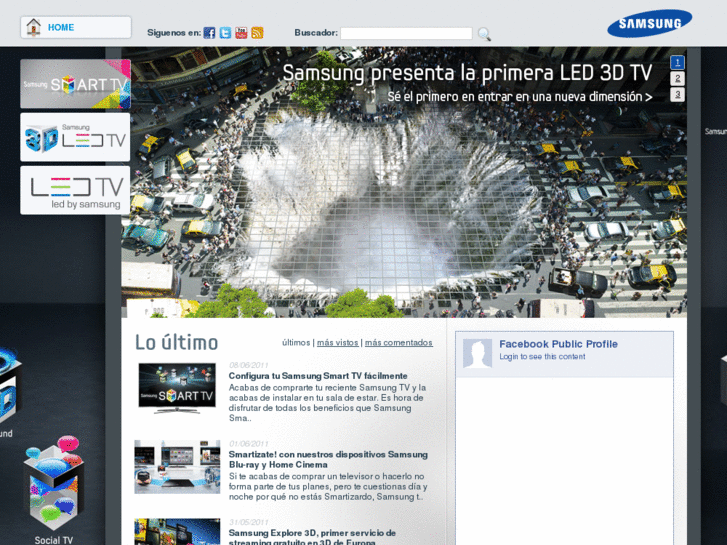Open 'Configura tu Samsung Smart TV fácilmente' article

318,376
